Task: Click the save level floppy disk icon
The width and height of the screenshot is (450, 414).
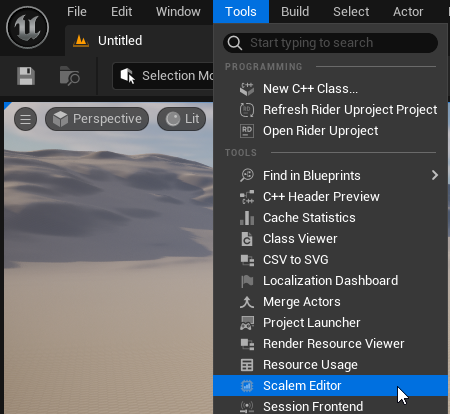Action: point(26,76)
